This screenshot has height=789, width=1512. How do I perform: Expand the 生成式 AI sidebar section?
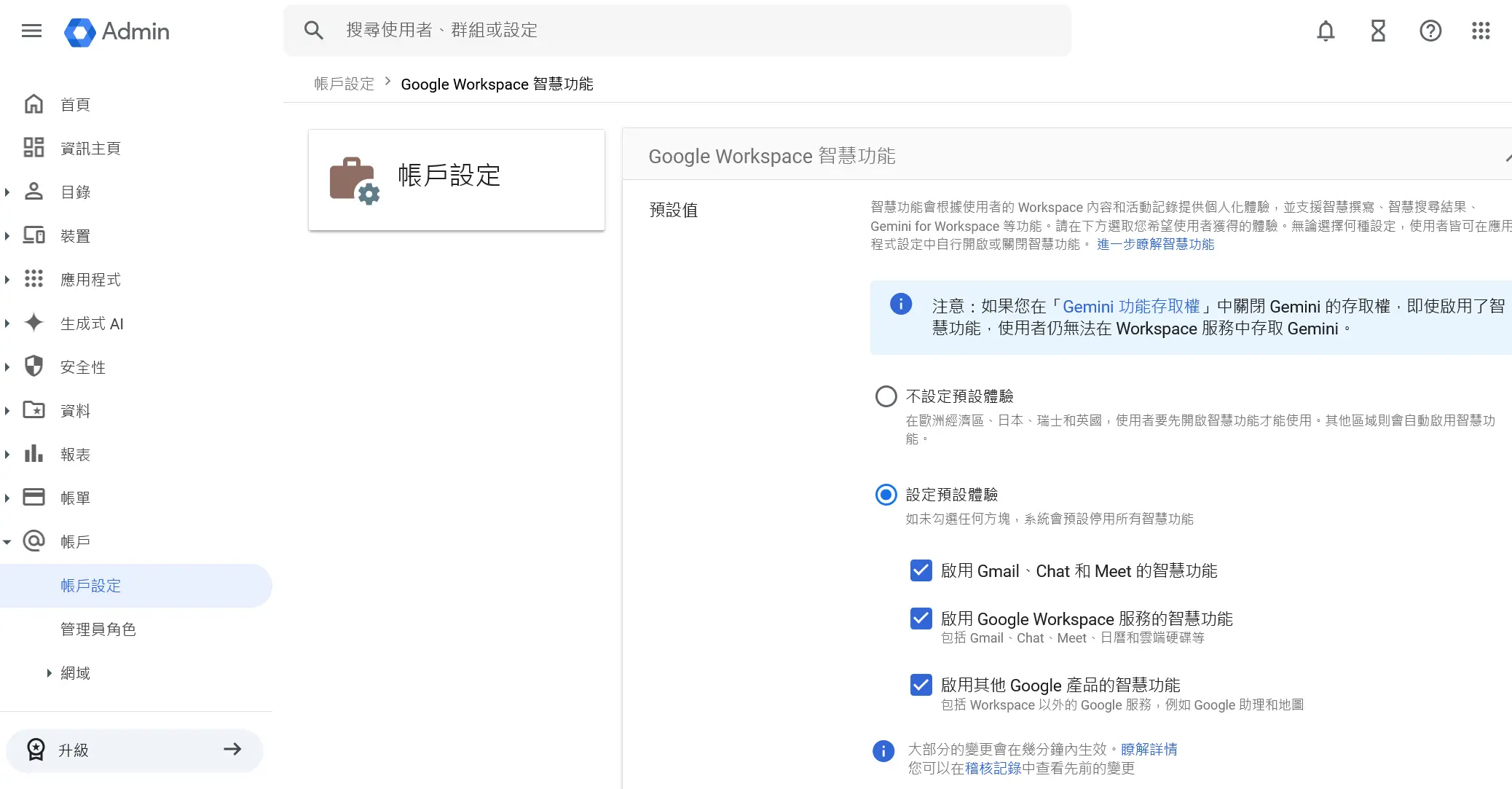click(x=7, y=323)
